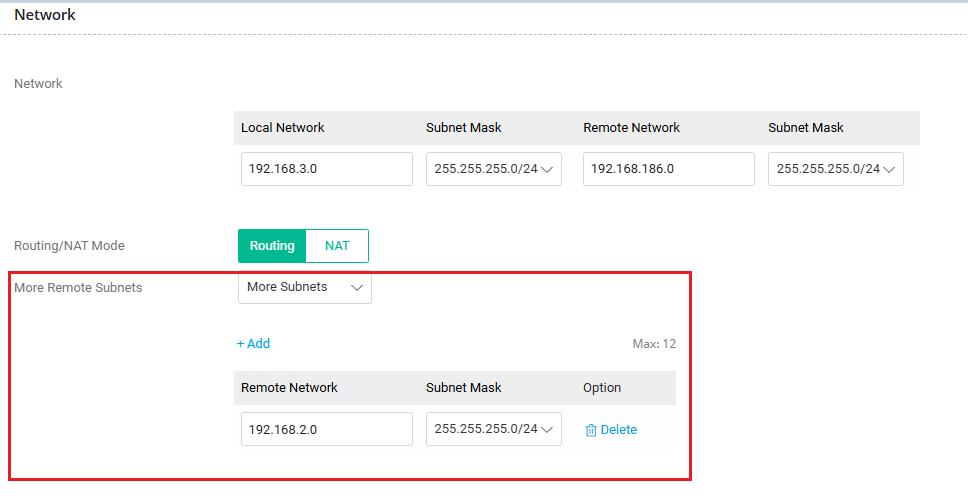This screenshot has height=501, width=968.
Task: Click the Option column header
Action: click(602, 388)
